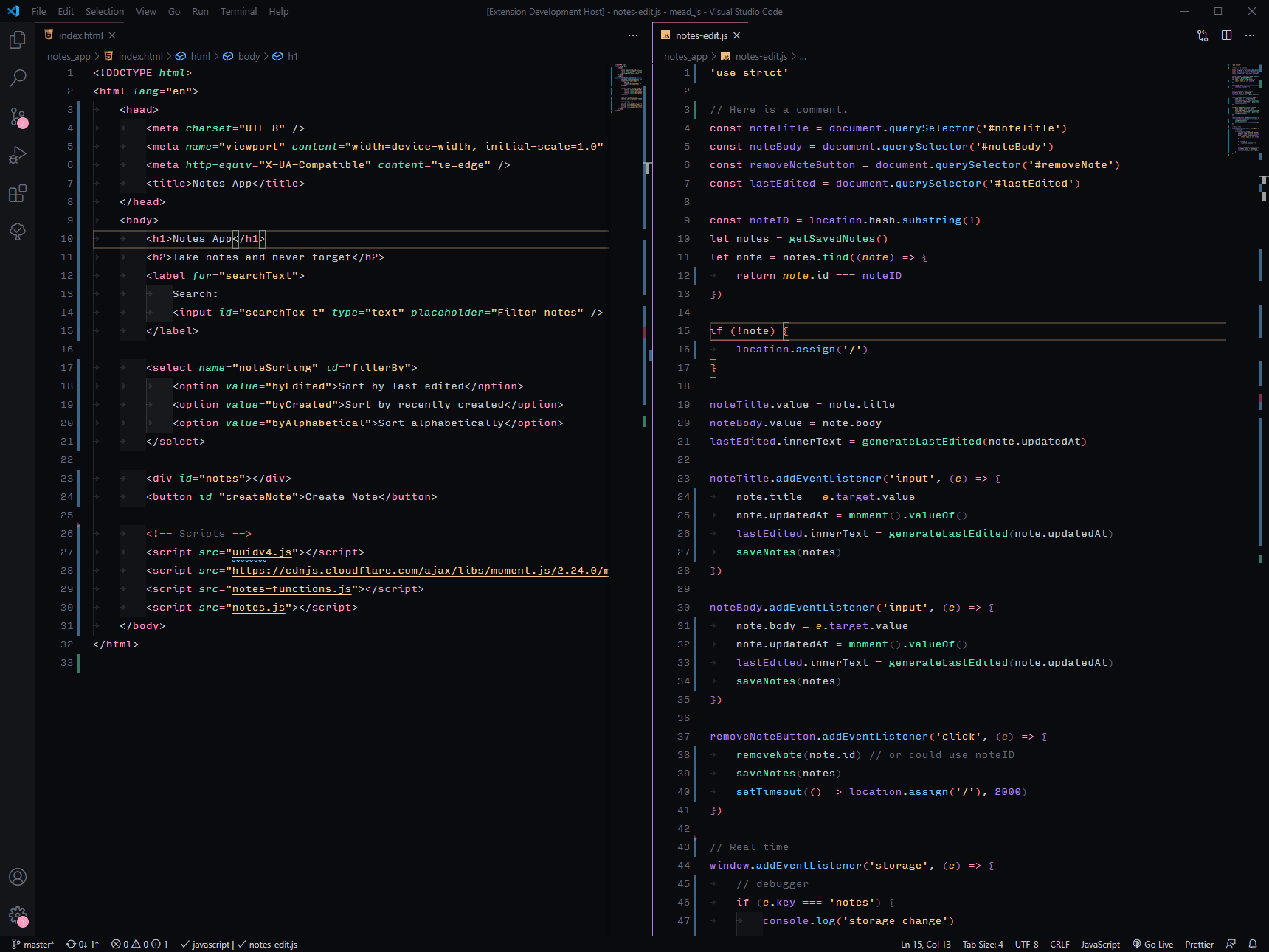Change indentation via Tab Size: 4
1269x952 pixels.
(x=983, y=944)
